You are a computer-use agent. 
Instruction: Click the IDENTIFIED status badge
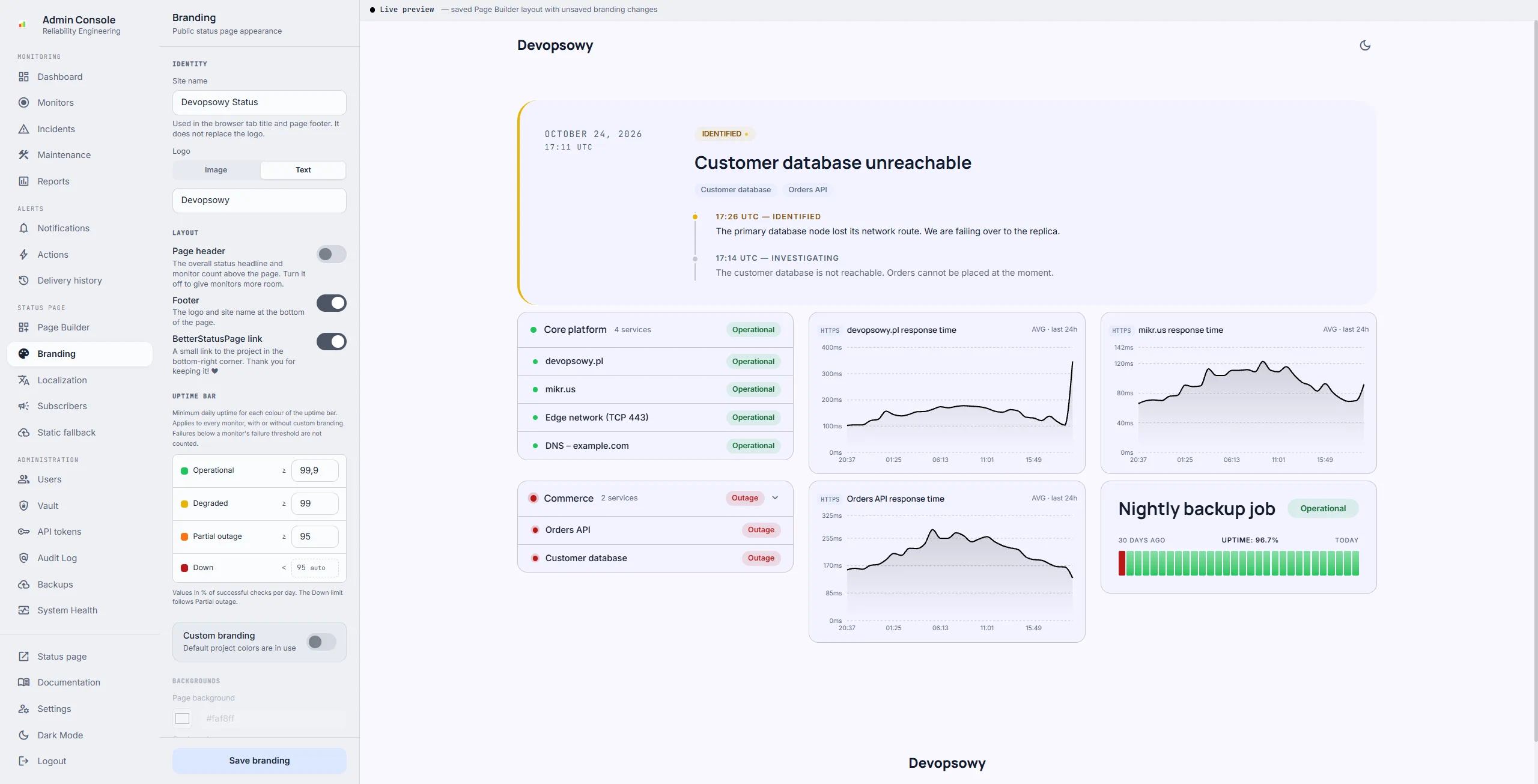(725, 134)
